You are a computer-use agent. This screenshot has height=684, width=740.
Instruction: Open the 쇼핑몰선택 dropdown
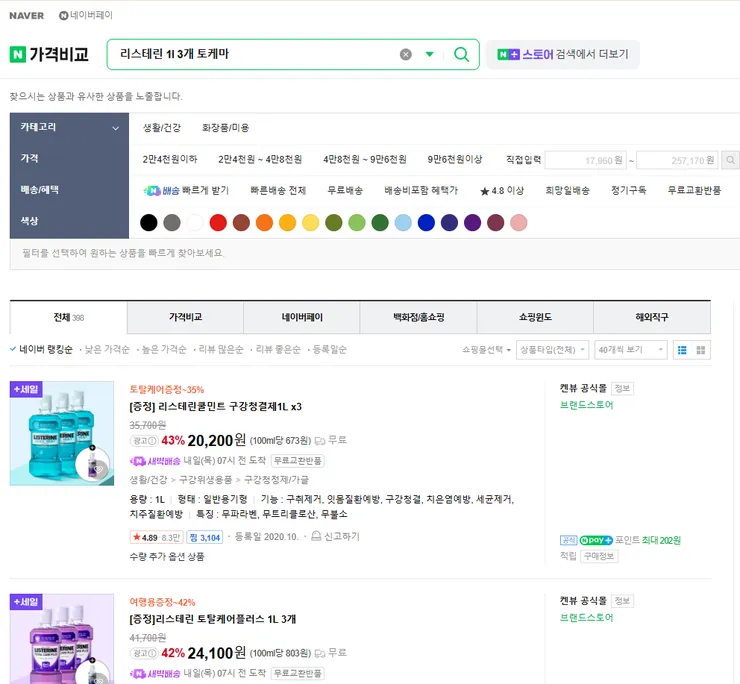click(x=486, y=350)
